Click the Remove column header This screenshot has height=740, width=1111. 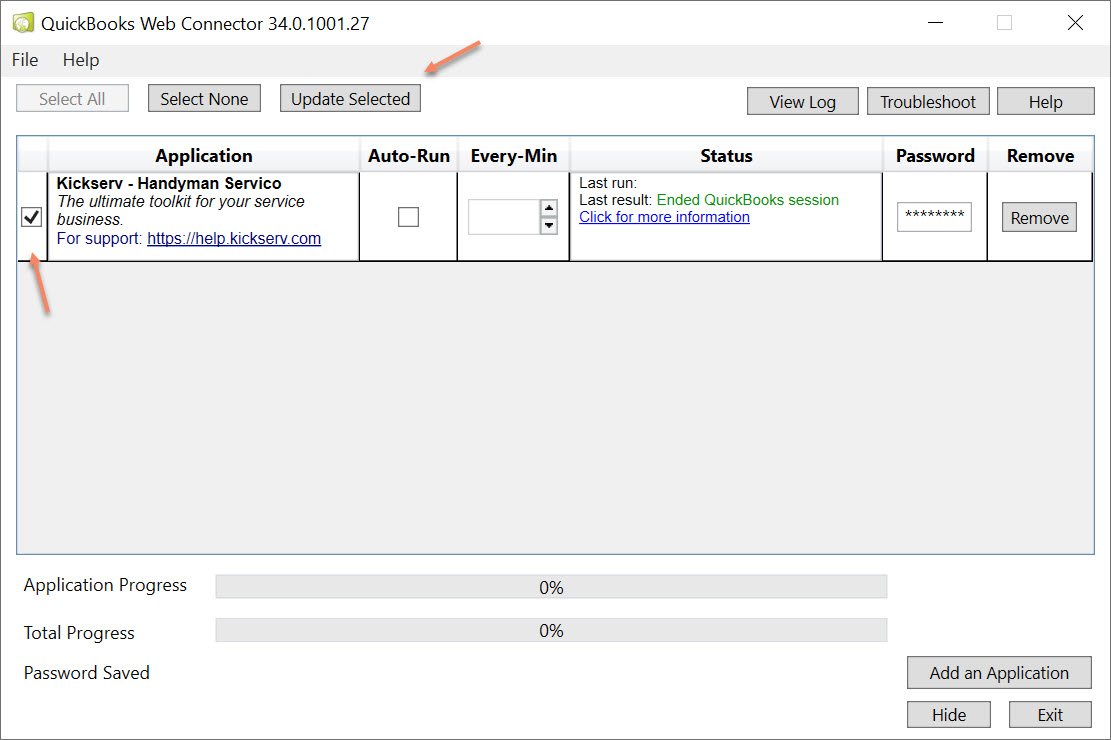pyautogui.click(x=1040, y=155)
